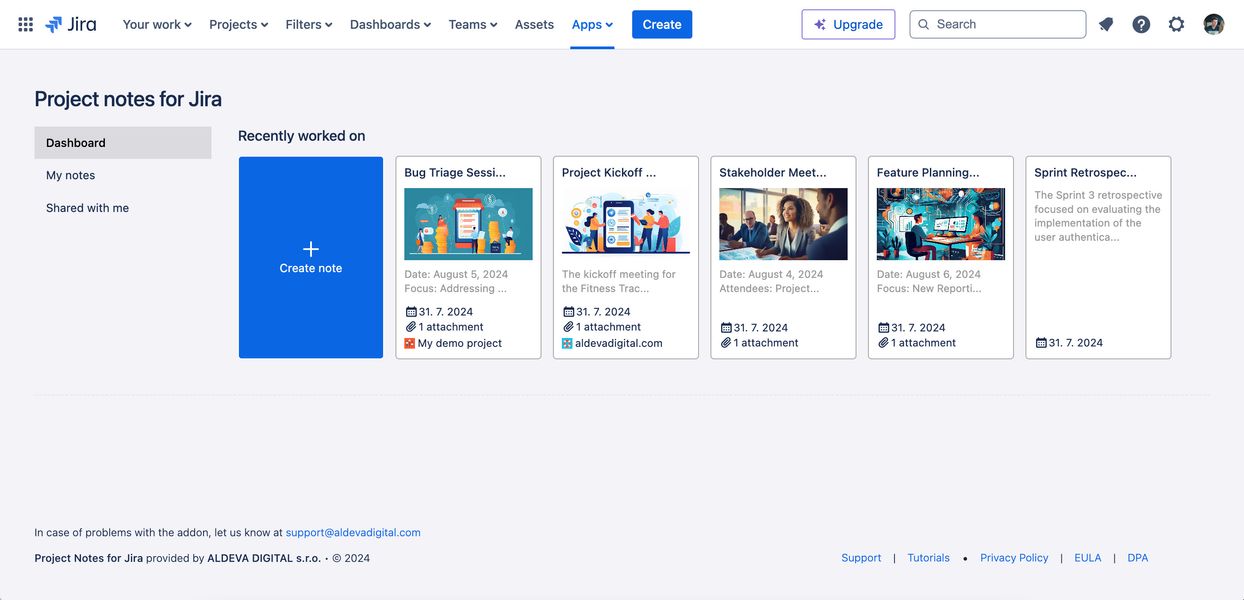The image size is (1244, 600).
Task: Open Stakeholder Meeting thumbnail image
Action: tap(783, 224)
